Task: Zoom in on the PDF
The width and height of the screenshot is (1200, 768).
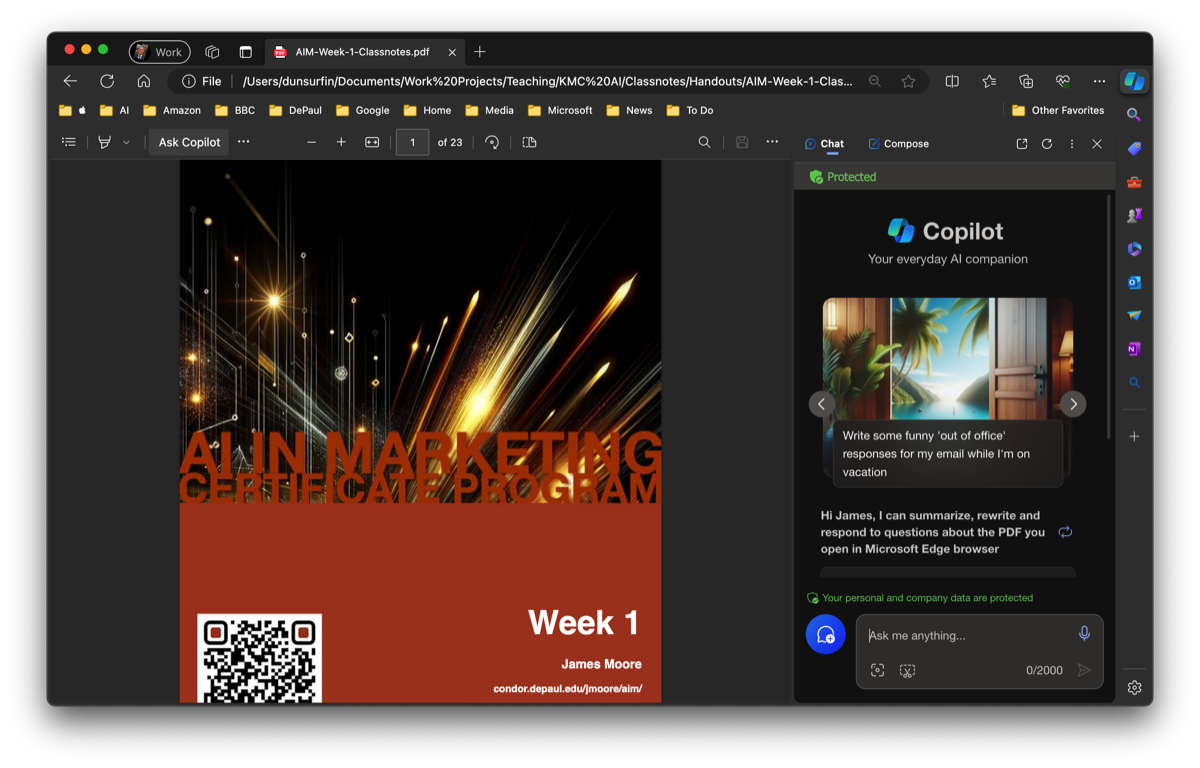Action: (341, 142)
